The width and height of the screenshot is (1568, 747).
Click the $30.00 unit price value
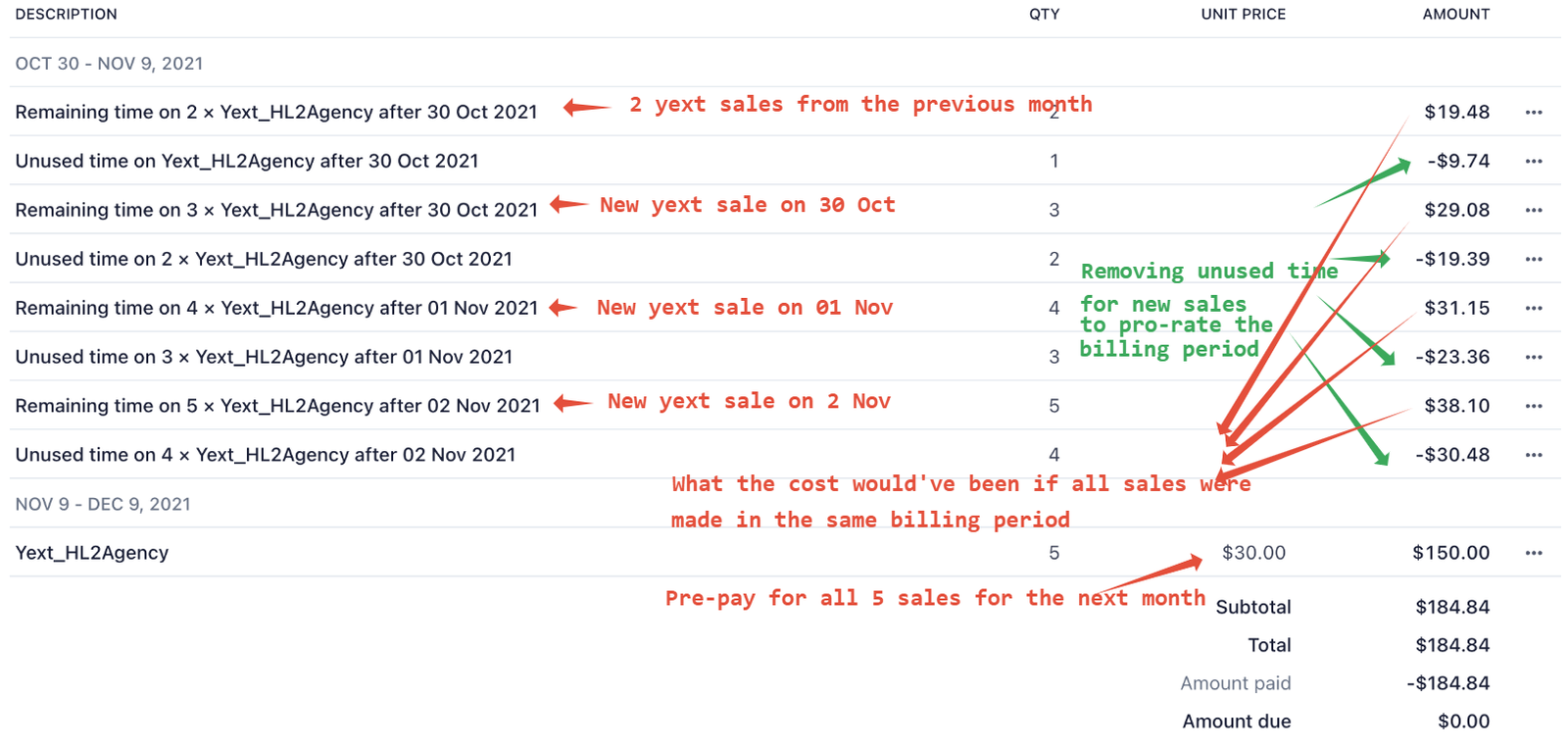pyautogui.click(x=1253, y=553)
